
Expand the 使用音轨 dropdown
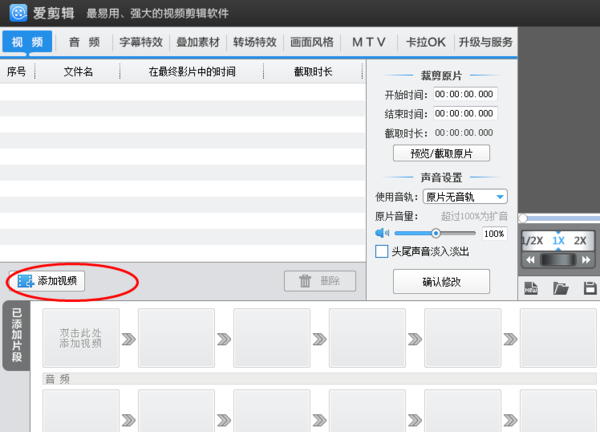click(465, 197)
